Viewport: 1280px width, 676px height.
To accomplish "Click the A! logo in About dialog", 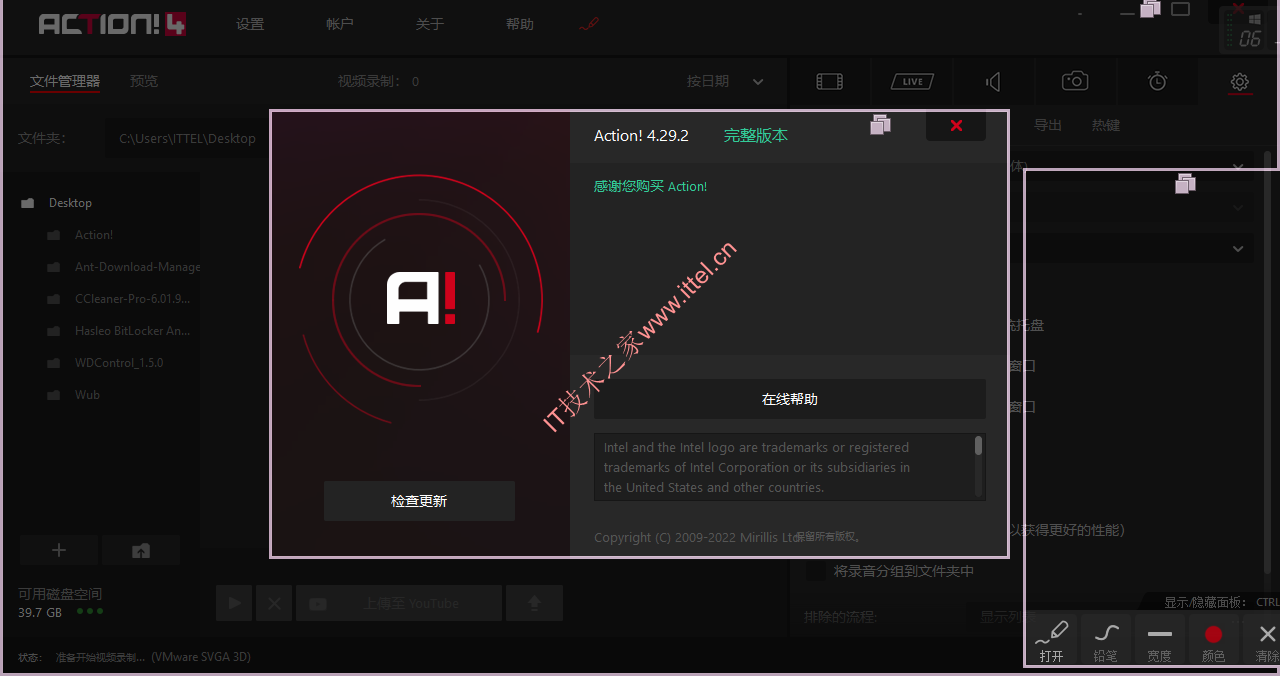I will coord(421,298).
